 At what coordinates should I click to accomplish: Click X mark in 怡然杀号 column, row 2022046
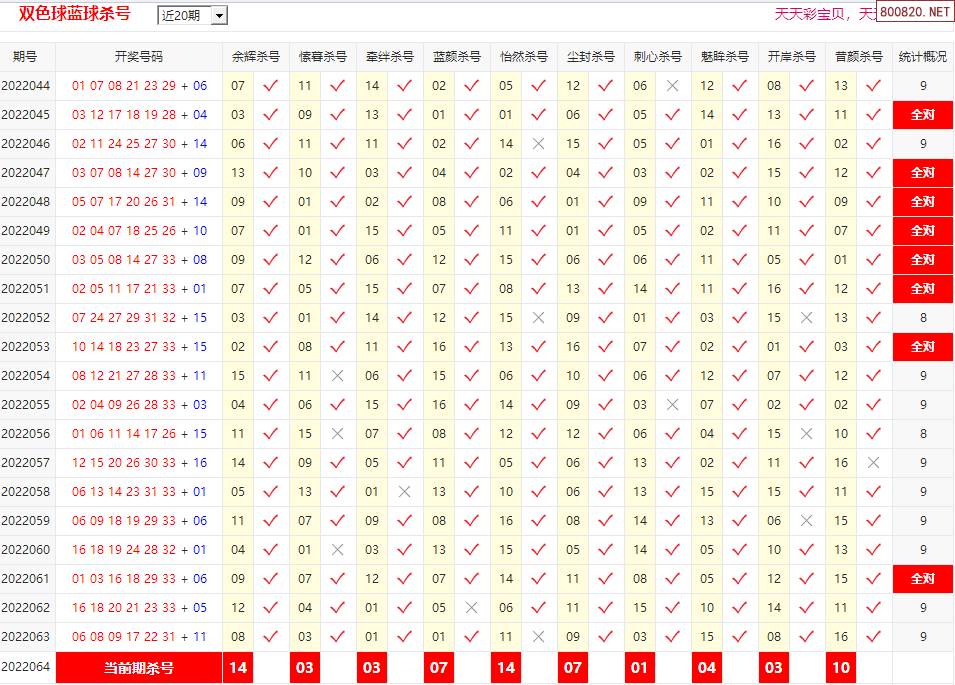(x=538, y=144)
